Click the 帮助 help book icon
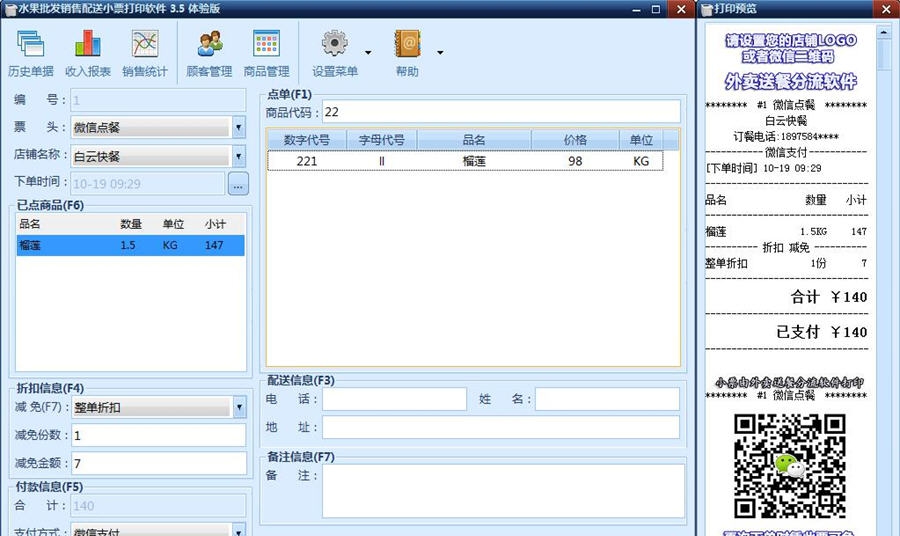900x536 pixels. (x=407, y=44)
